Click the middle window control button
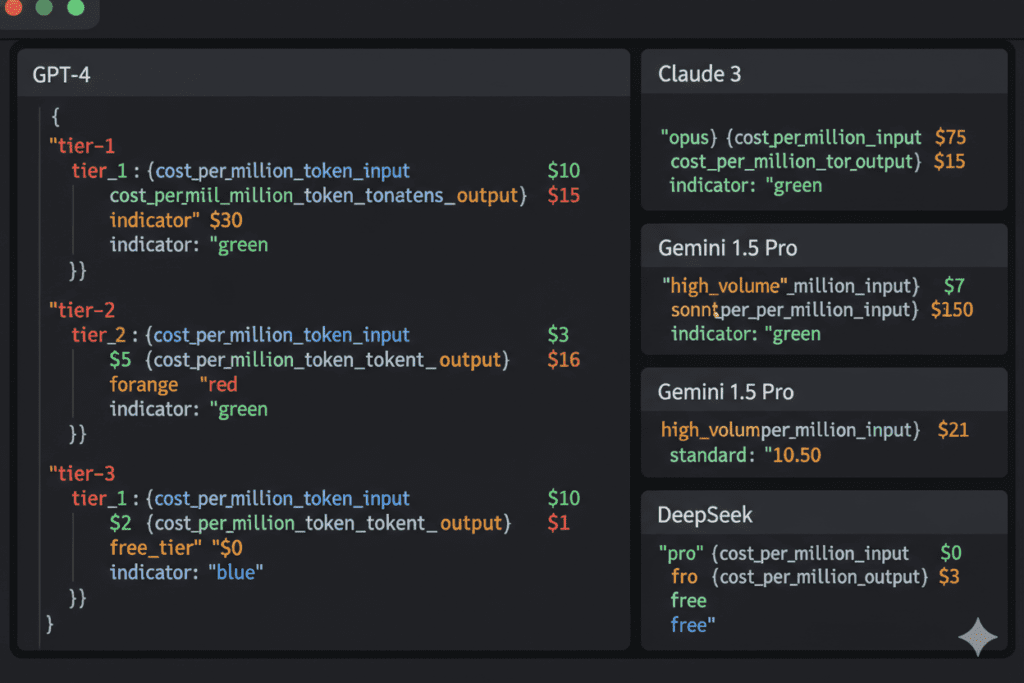1024x683 pixels. [44, 8]
